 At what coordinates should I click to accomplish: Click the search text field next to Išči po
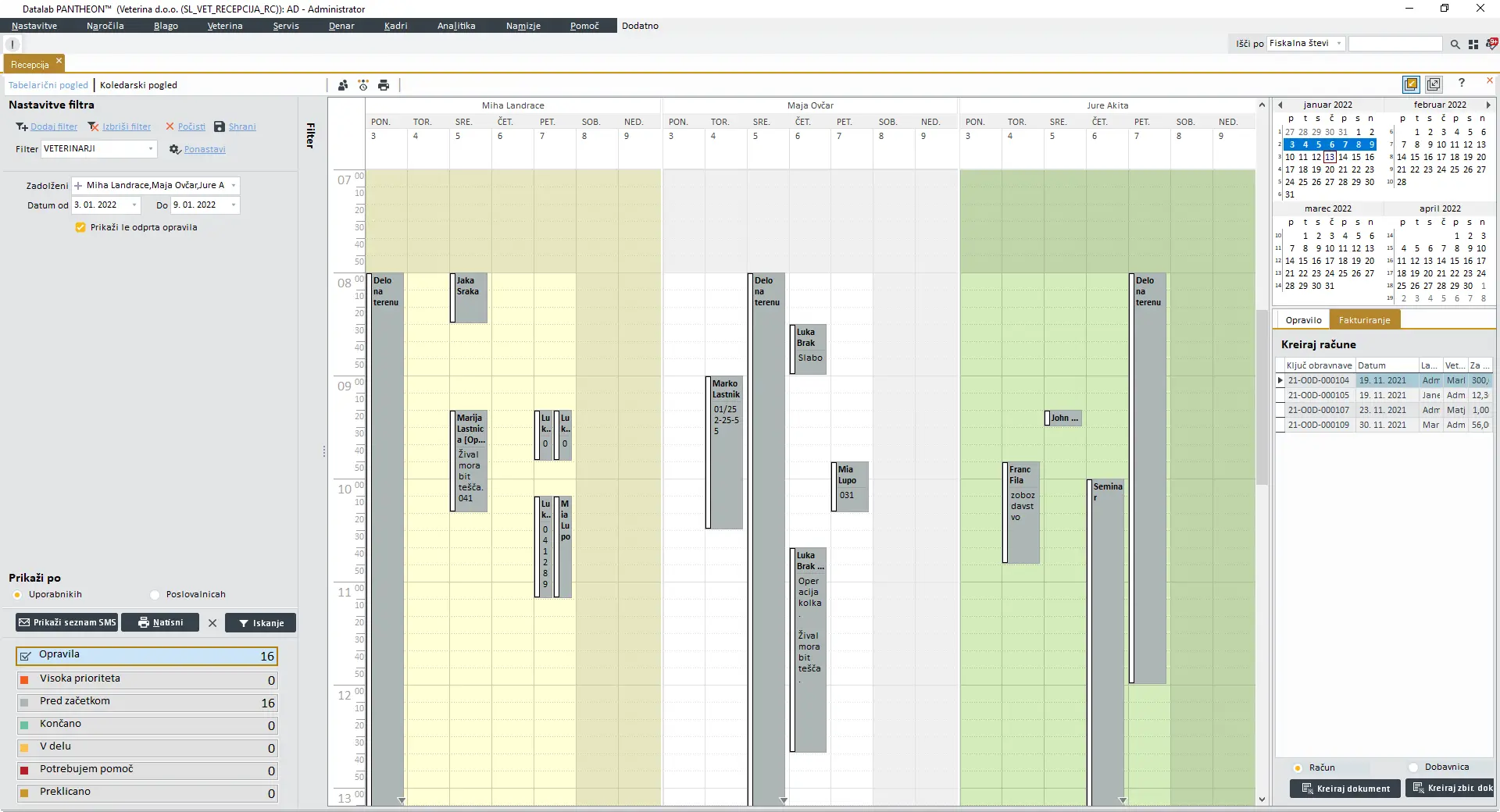click(x=1395, y=44)
